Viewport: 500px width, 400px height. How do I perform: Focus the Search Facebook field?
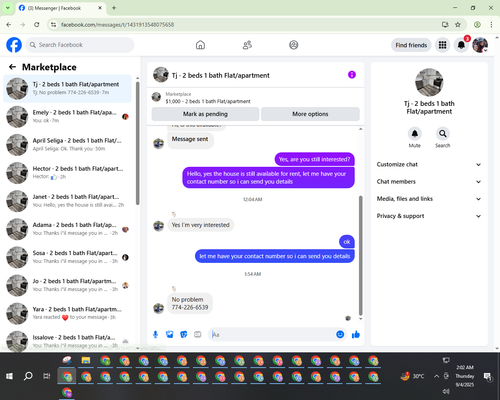click(x=80, y=45)
